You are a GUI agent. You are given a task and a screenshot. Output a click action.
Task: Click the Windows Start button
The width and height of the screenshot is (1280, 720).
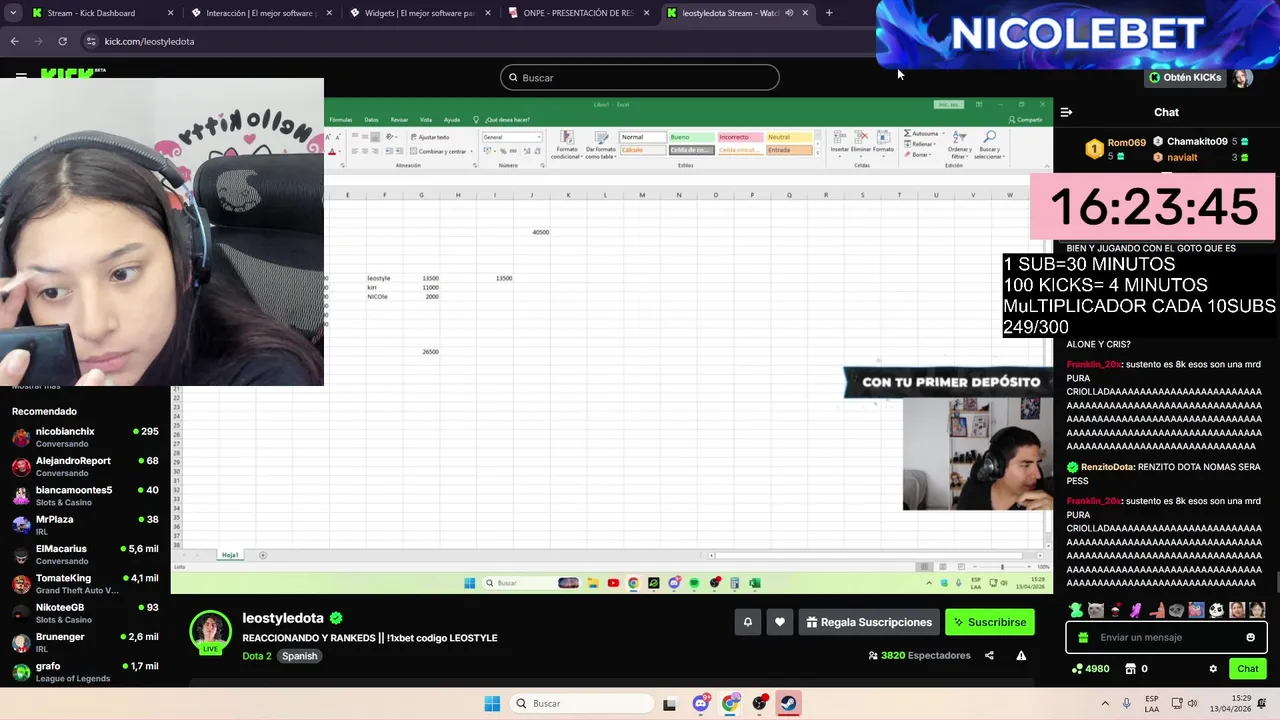(x=492, y=703)
